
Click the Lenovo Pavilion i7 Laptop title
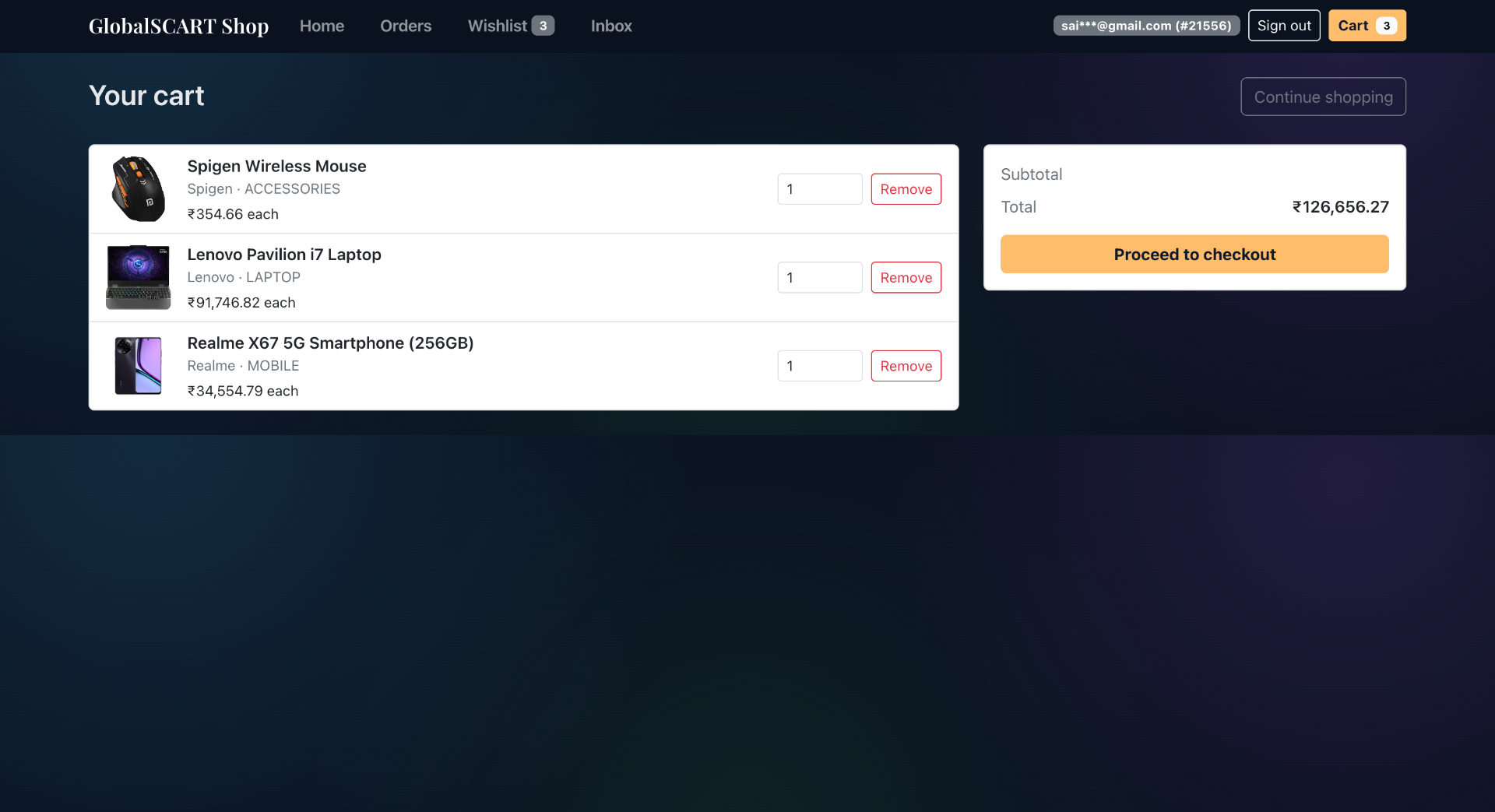tap(284, 255)
